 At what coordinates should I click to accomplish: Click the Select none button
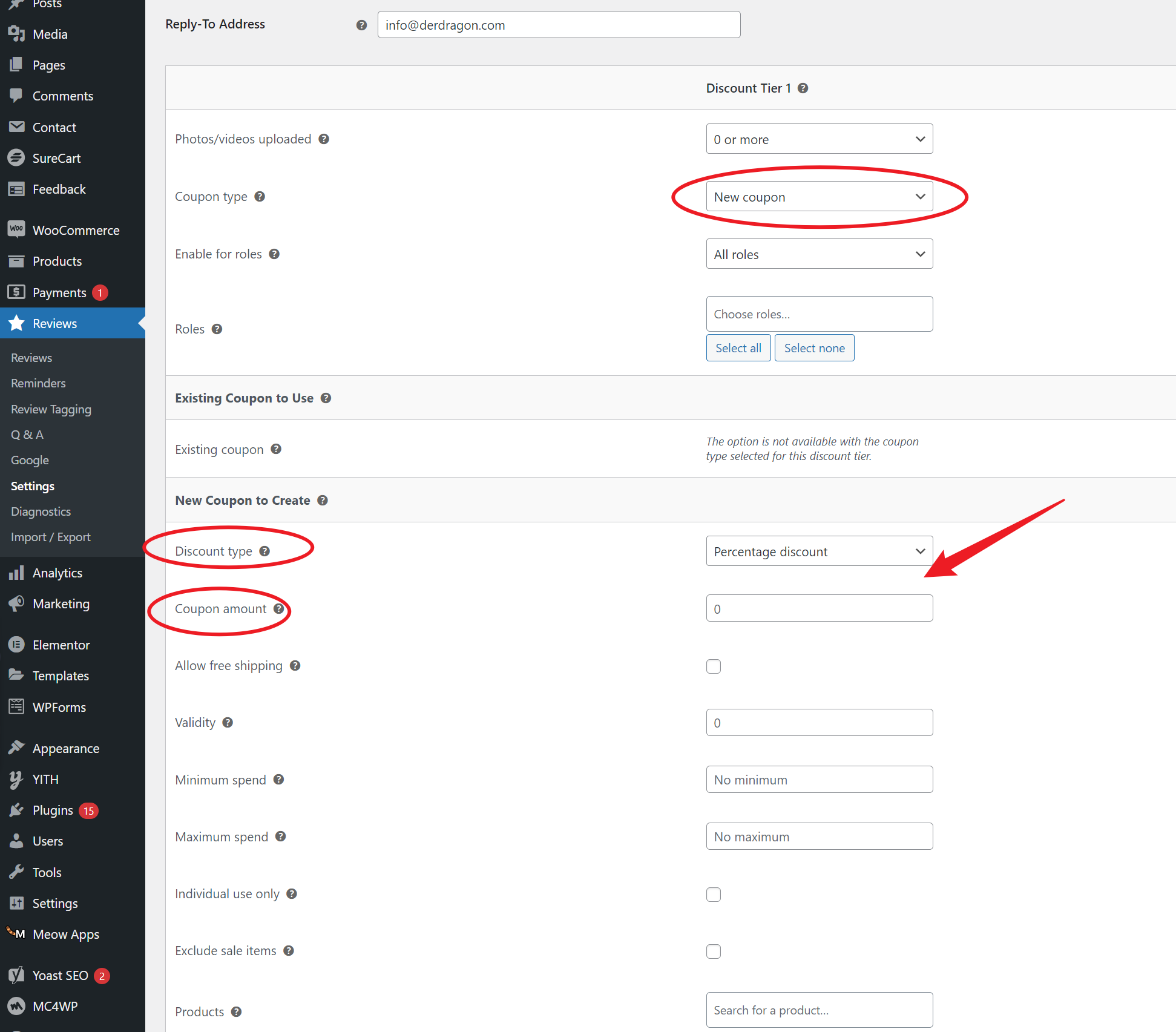pyautogui.click(x=814, y=347)
